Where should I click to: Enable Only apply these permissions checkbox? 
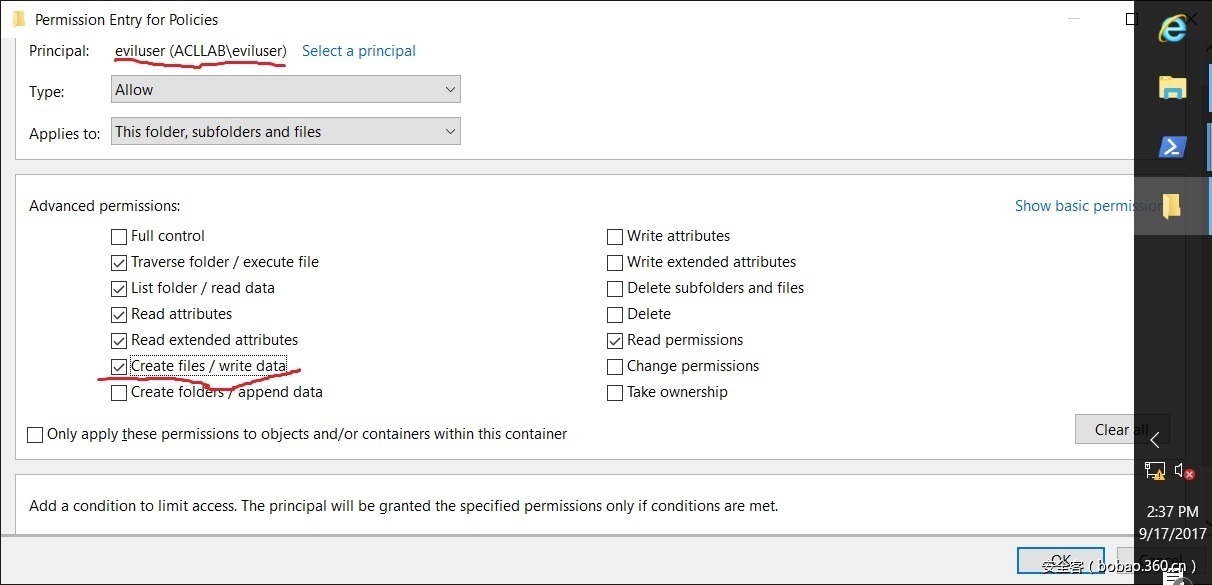point(36,435)
